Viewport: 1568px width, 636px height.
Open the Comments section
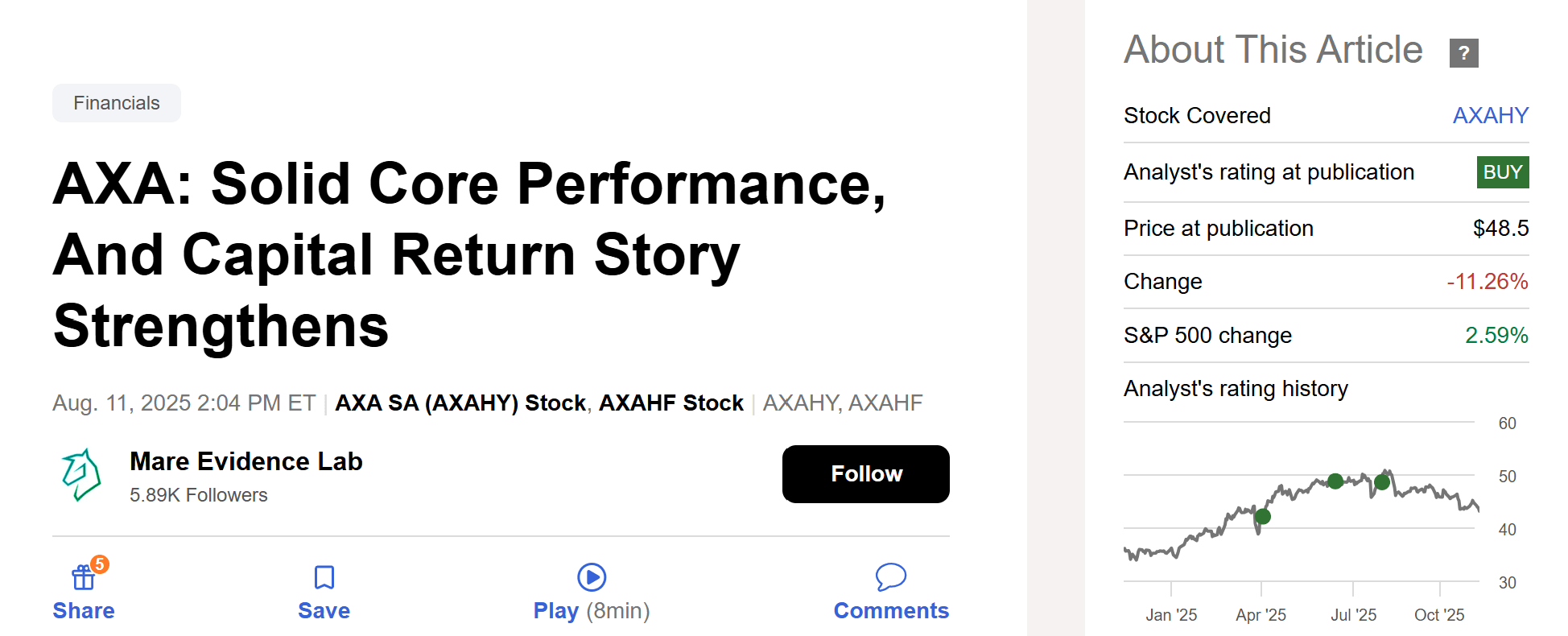point(890,609)
